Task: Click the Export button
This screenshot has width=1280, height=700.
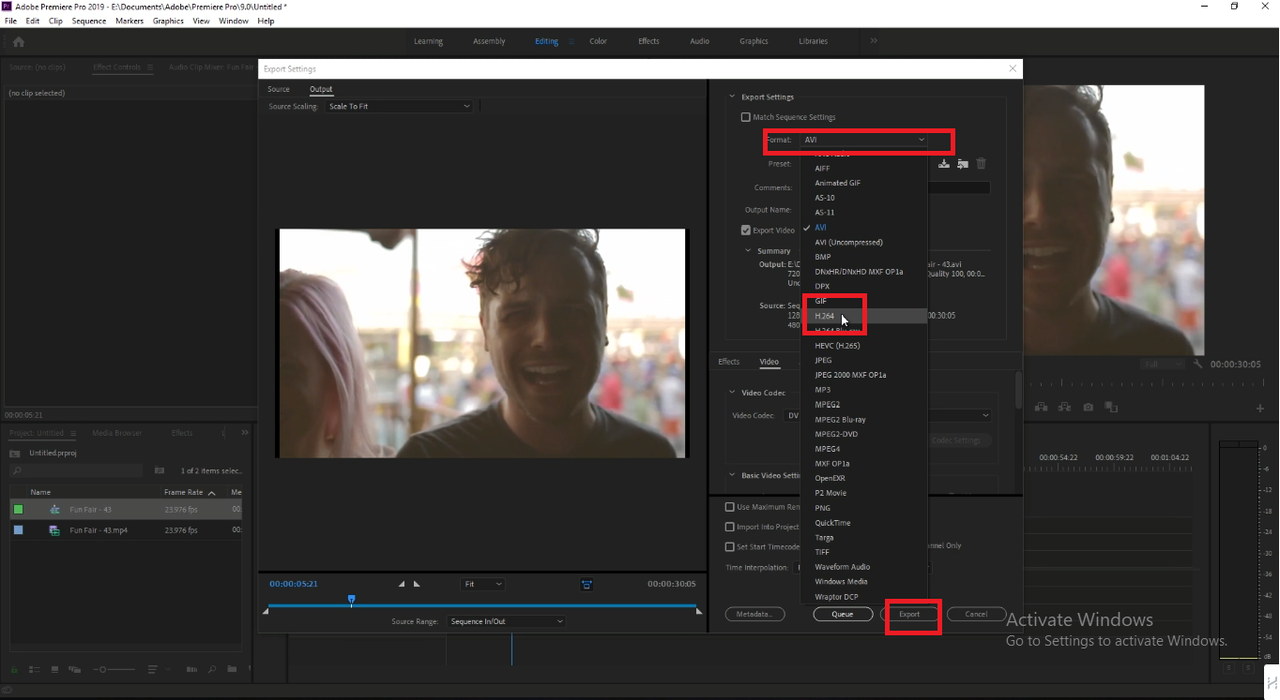Action: point(909,614)
